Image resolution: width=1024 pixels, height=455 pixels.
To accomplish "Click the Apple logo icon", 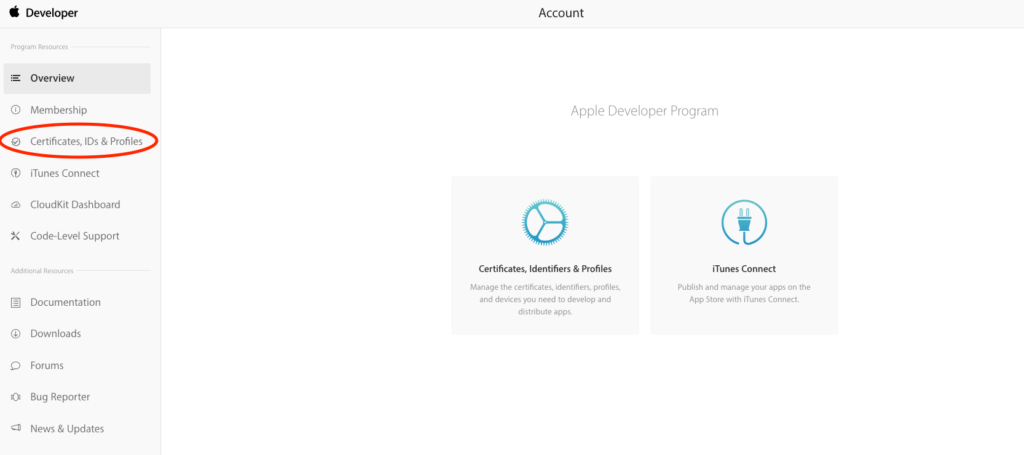I will [x=14, y=12].
